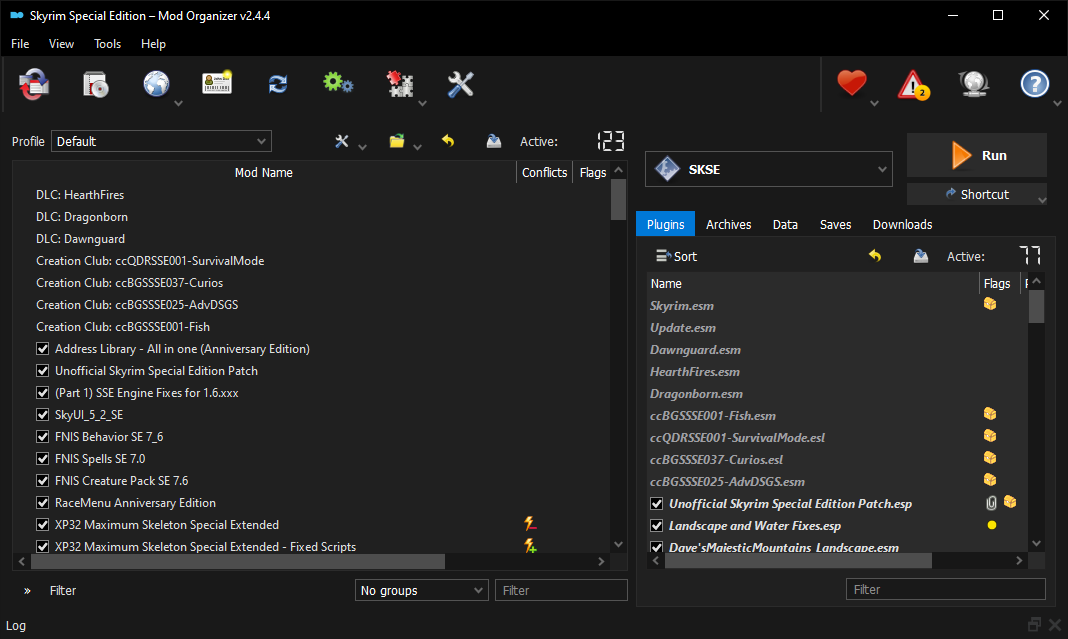
Task: Uncheck FNIS Creature Pack SE 7.6
Action: pos(42,480)
